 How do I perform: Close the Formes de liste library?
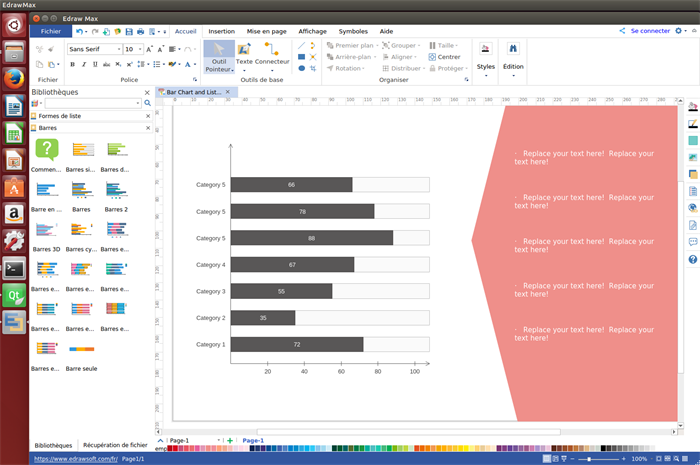point(148,116)
